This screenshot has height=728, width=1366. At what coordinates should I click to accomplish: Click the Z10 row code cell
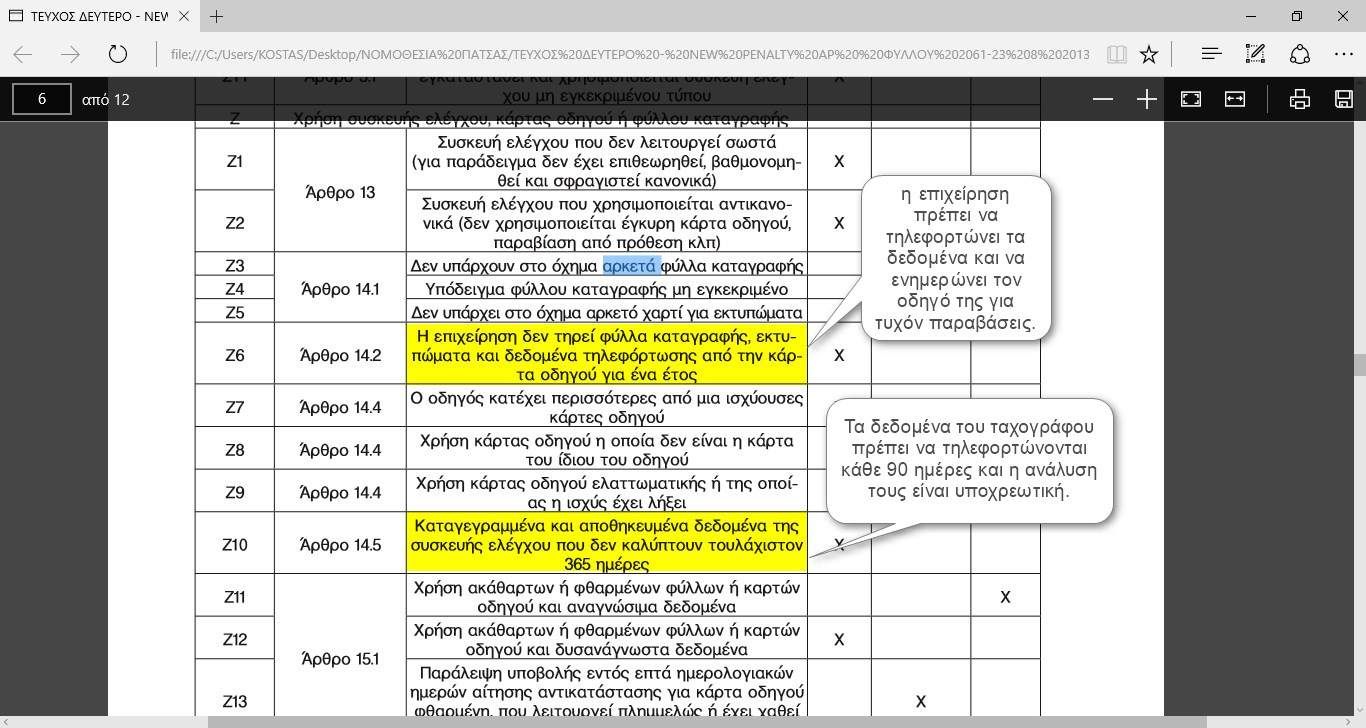coord(234,544)
